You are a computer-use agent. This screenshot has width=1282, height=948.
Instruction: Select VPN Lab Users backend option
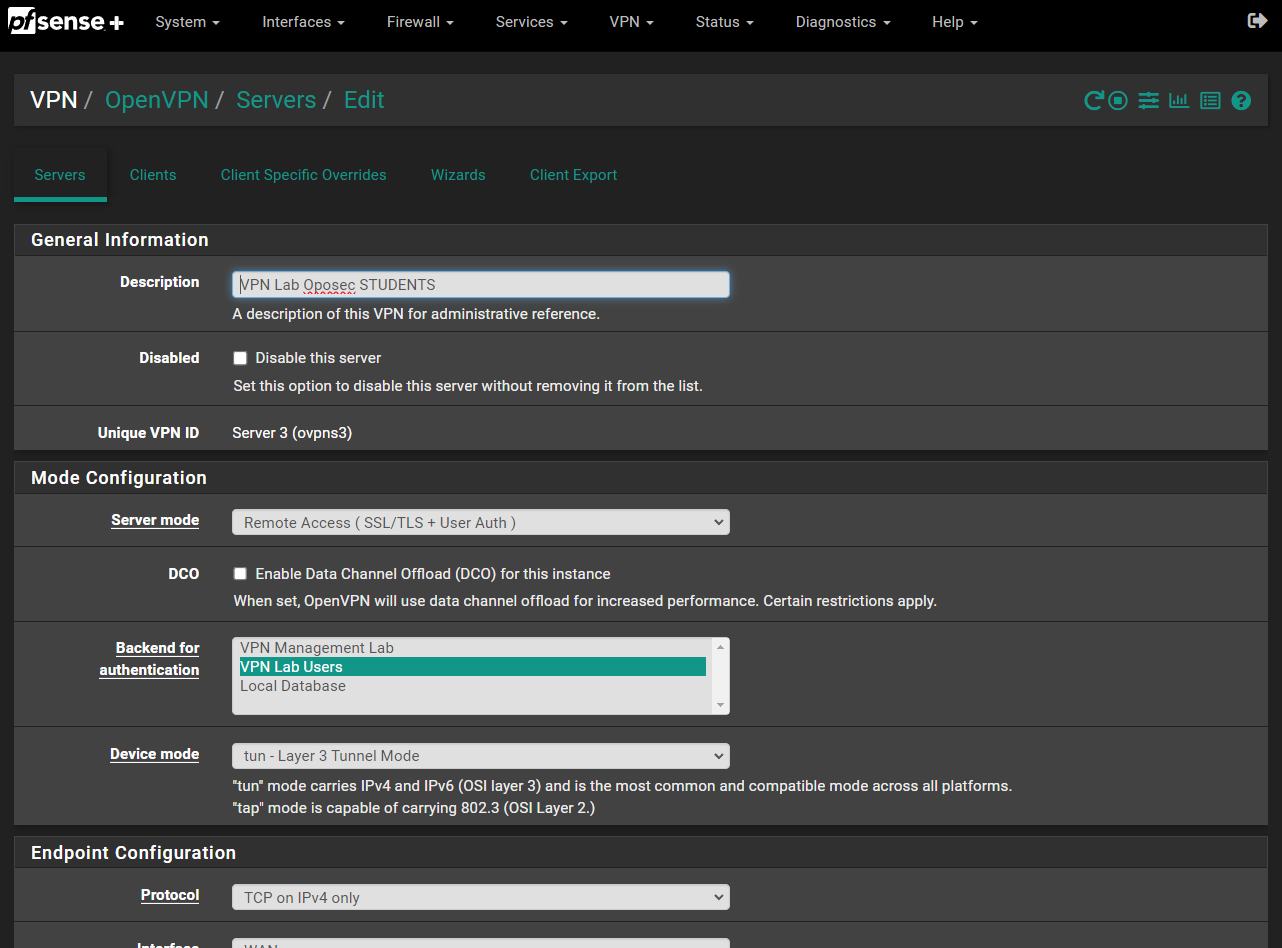[471, 667]
